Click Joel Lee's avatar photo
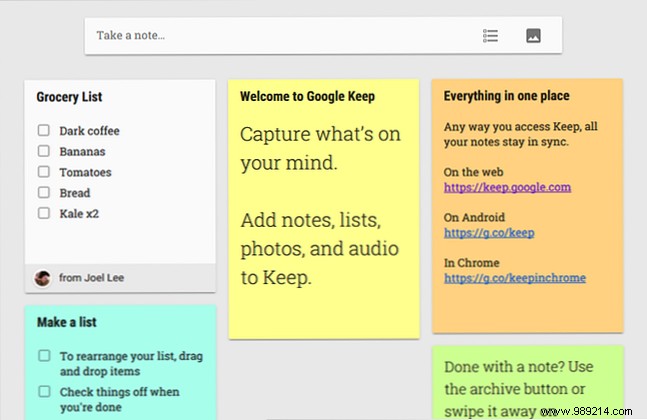The width and height of the screenshot is (647, 420). click(x=43, y=278)
